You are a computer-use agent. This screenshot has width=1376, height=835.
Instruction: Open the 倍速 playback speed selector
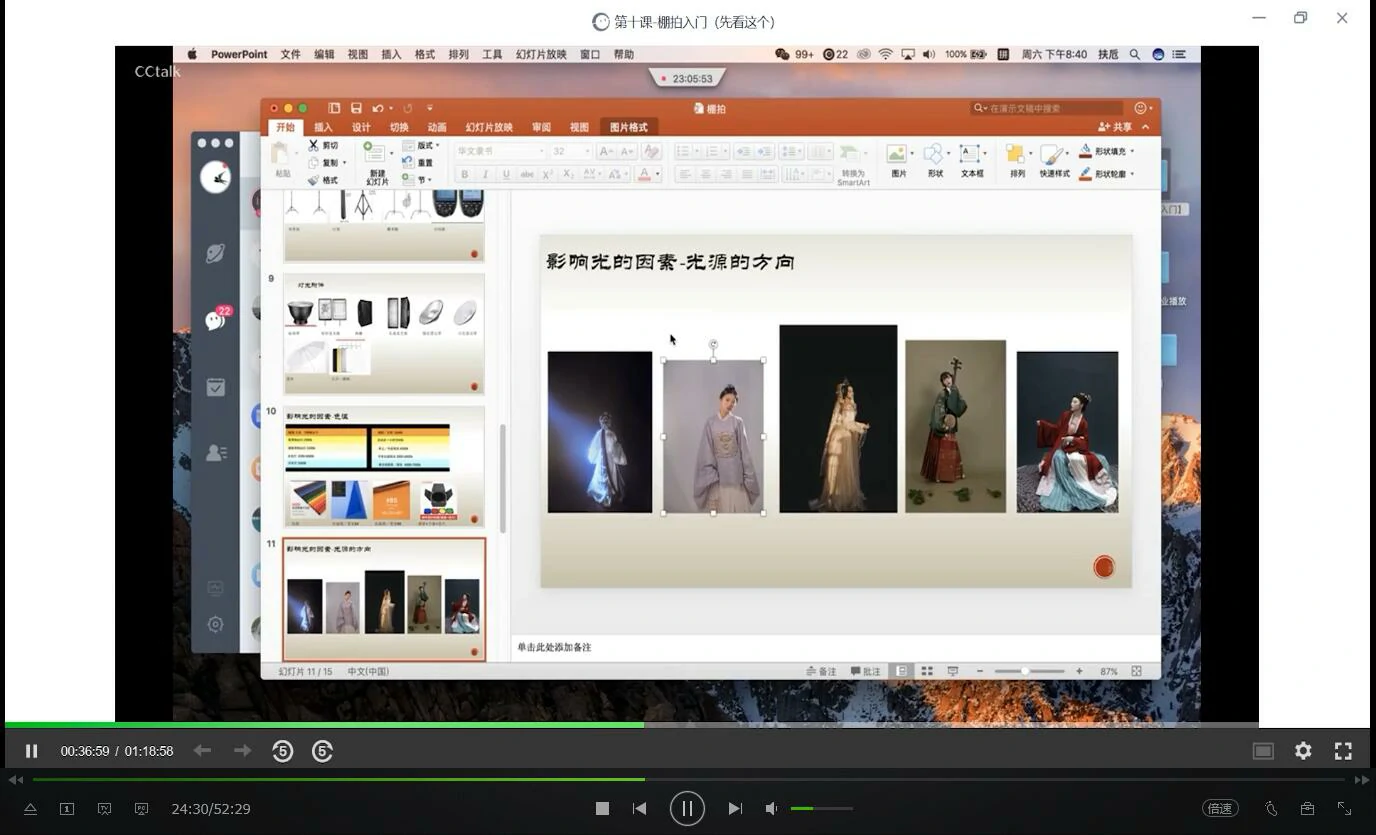[1220, 808]
